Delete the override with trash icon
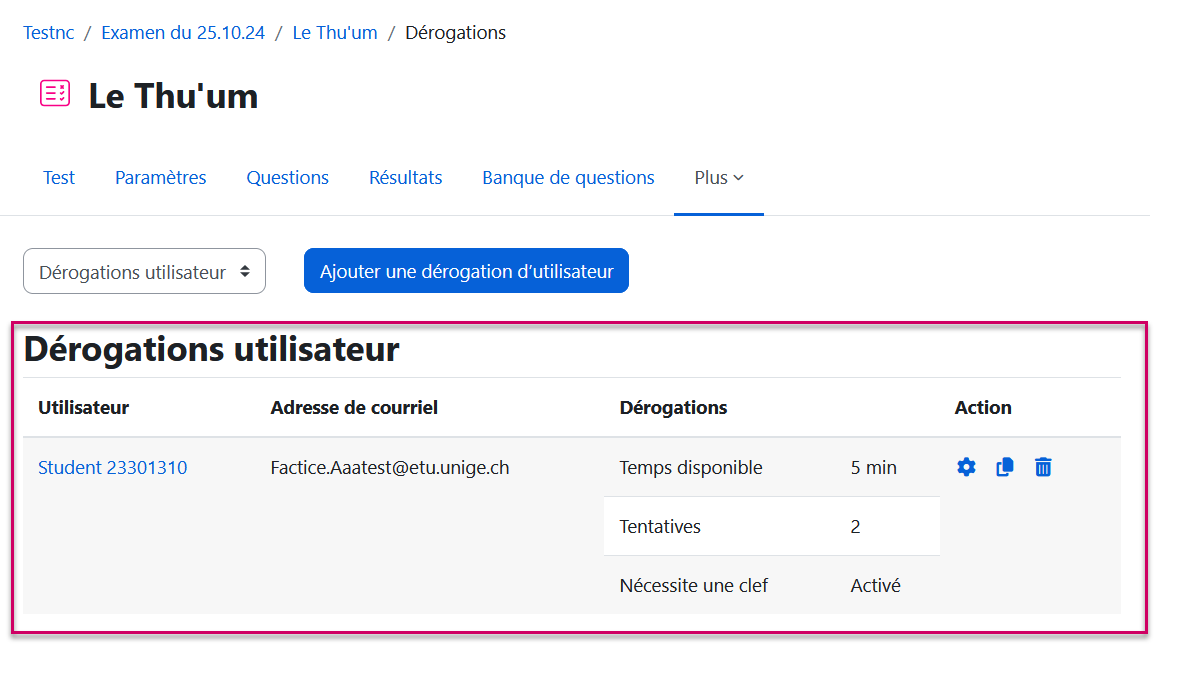Screen dimensions: 1190x686 [x=1043, y=467]
